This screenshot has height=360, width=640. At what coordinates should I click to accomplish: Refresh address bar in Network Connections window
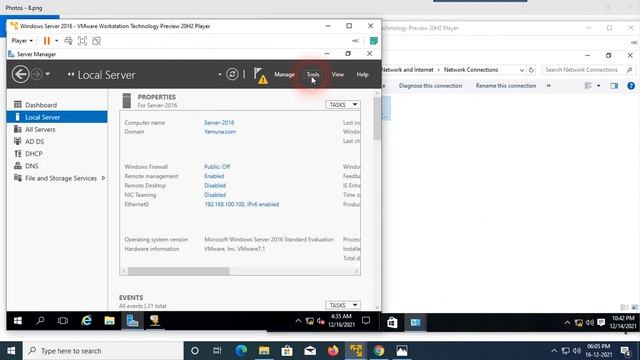[531, 70]
